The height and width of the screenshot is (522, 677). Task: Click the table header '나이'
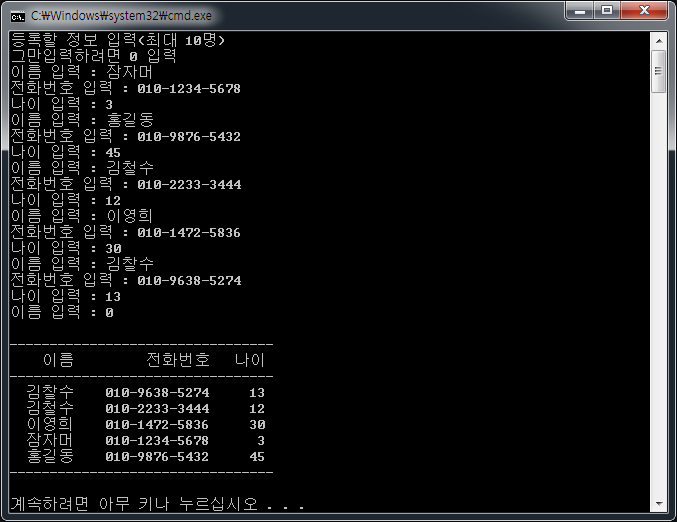coord(250,360)
